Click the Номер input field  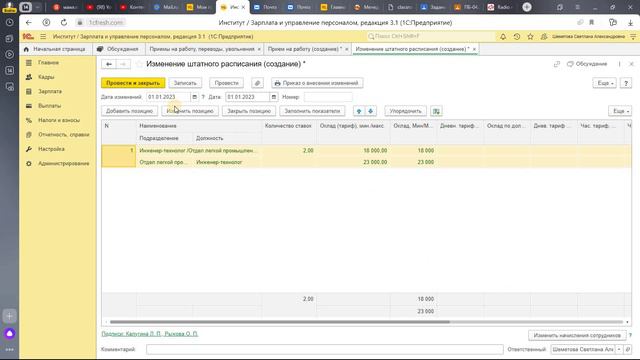click(x=328, y=97)
